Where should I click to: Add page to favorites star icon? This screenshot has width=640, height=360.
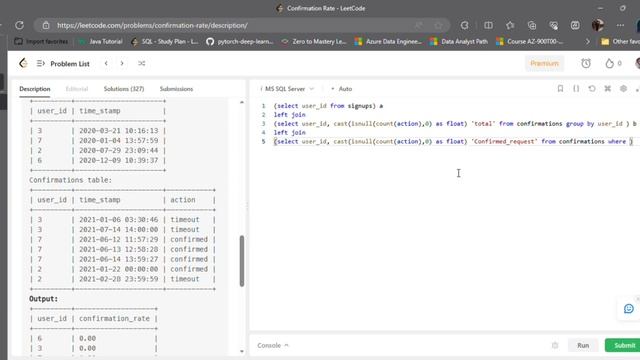click(x=438, y=25)
